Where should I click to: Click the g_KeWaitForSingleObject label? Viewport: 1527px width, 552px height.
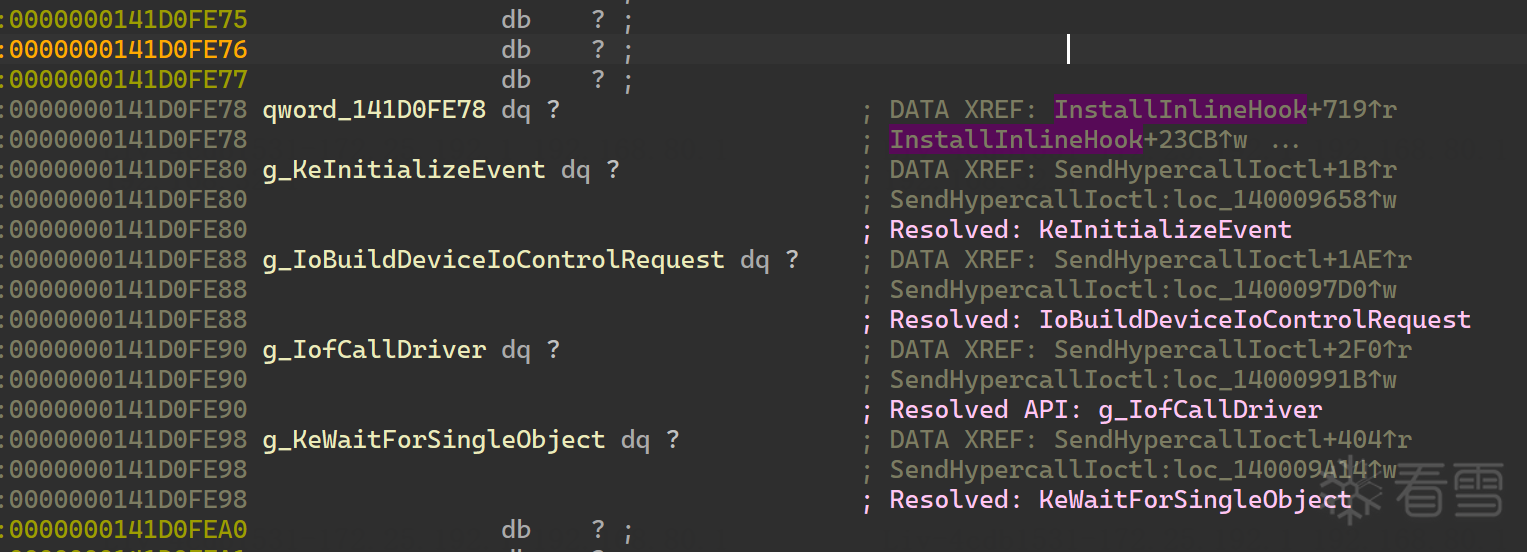click(x=434, y=440)
